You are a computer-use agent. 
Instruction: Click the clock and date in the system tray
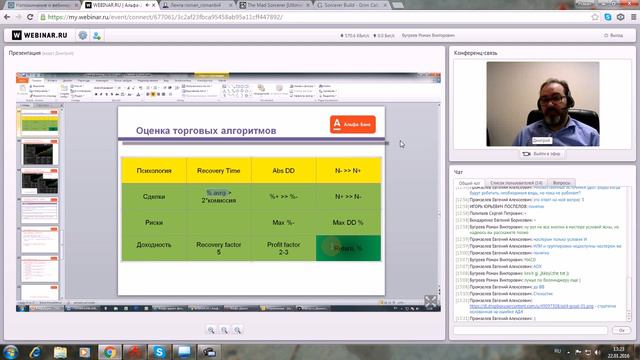[618, 352]
